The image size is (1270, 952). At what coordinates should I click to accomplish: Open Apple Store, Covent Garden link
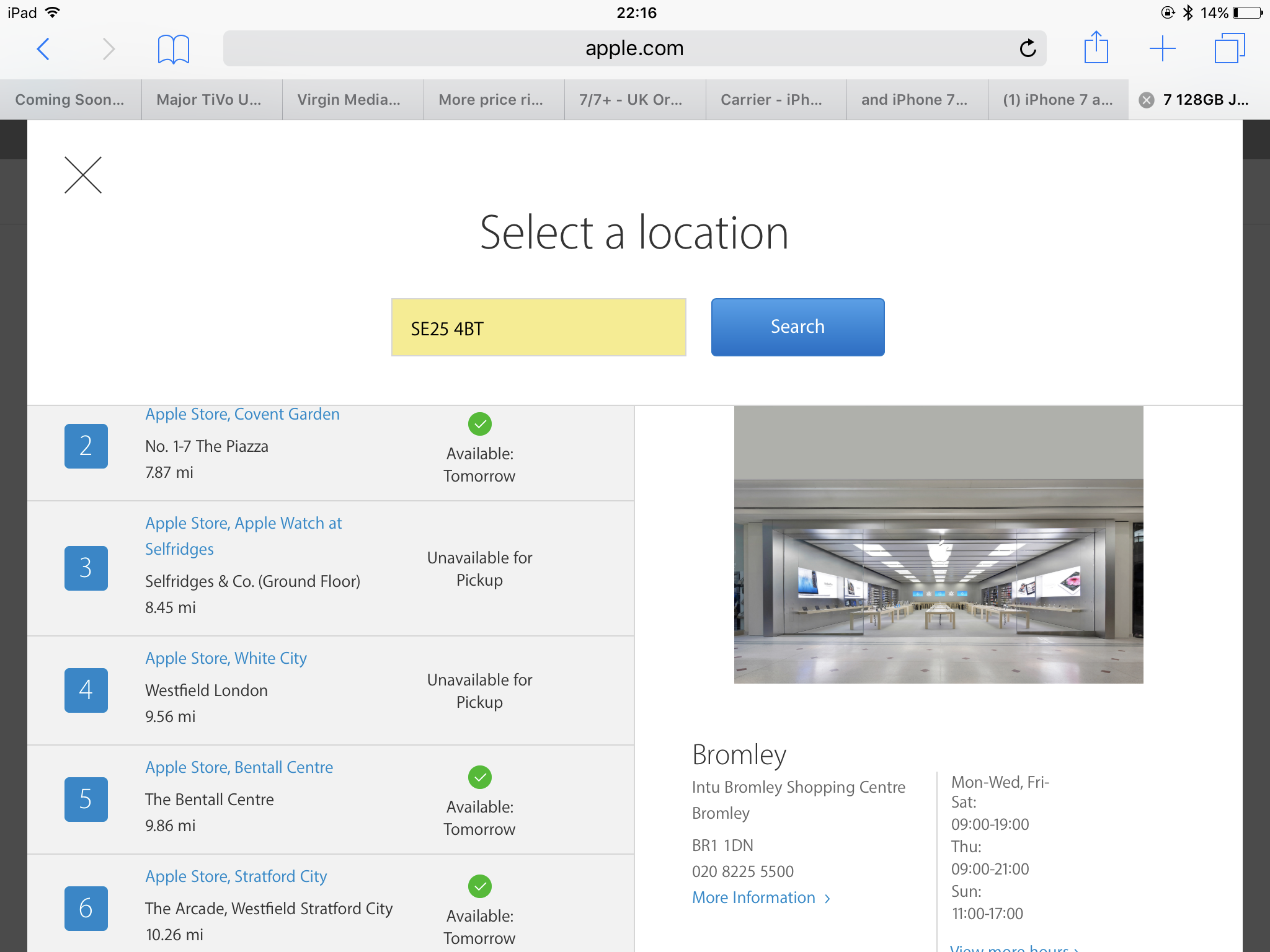(x=242, y=414)
